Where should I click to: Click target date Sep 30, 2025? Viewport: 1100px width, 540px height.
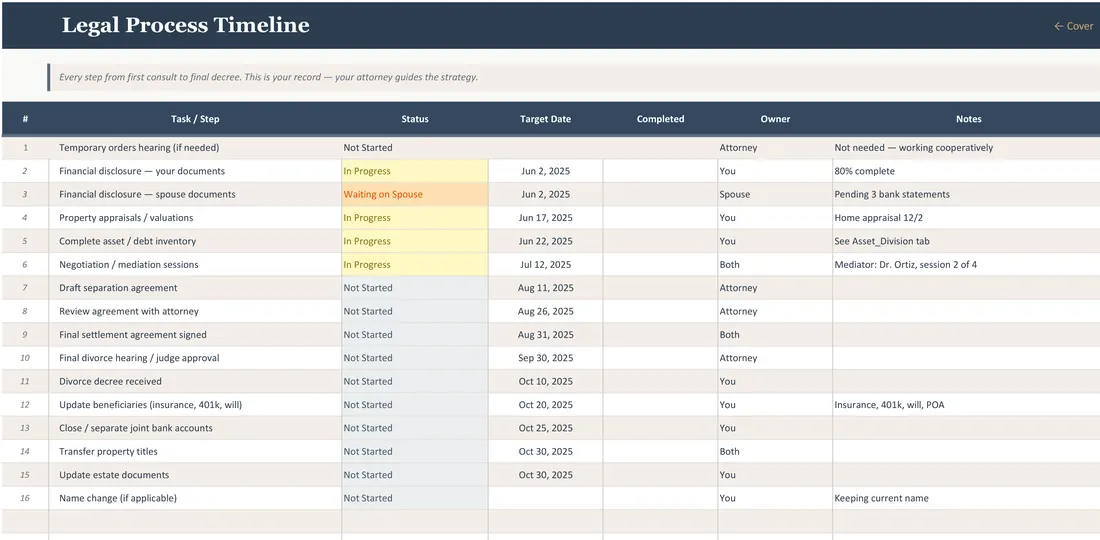coord(545,358)
